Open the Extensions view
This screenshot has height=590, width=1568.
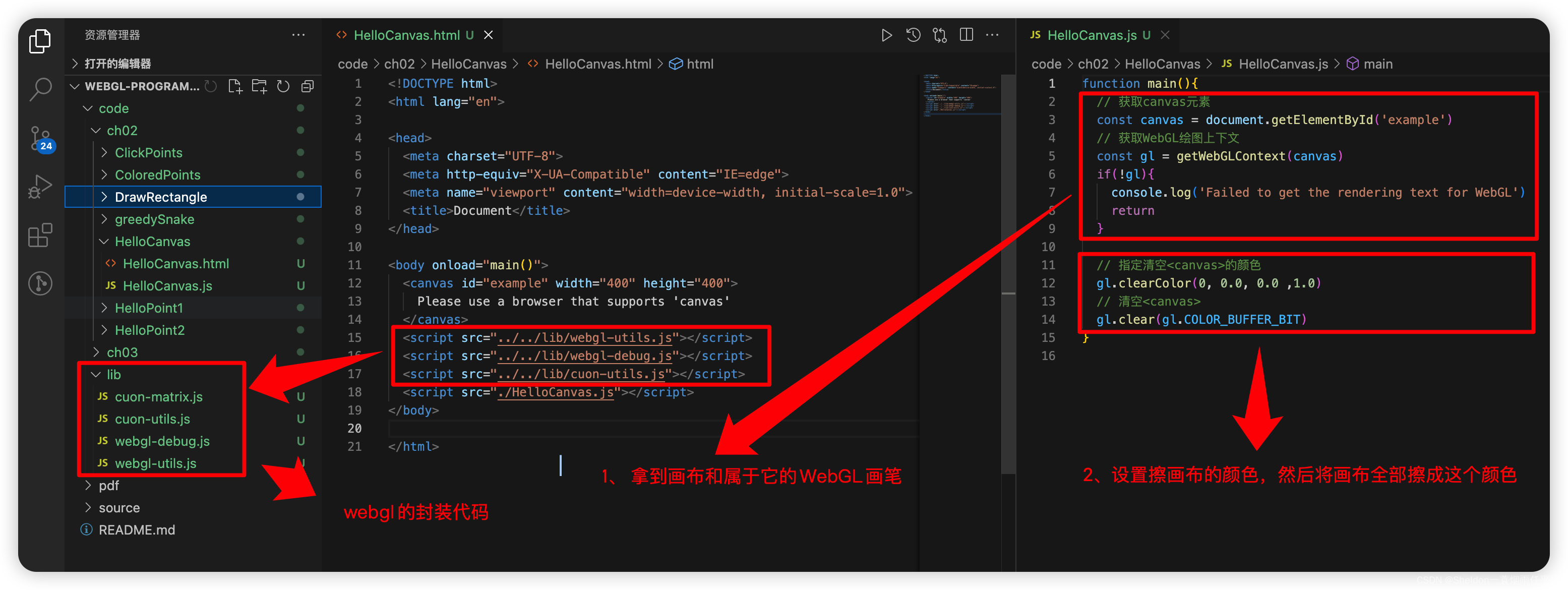coord(40,235)
